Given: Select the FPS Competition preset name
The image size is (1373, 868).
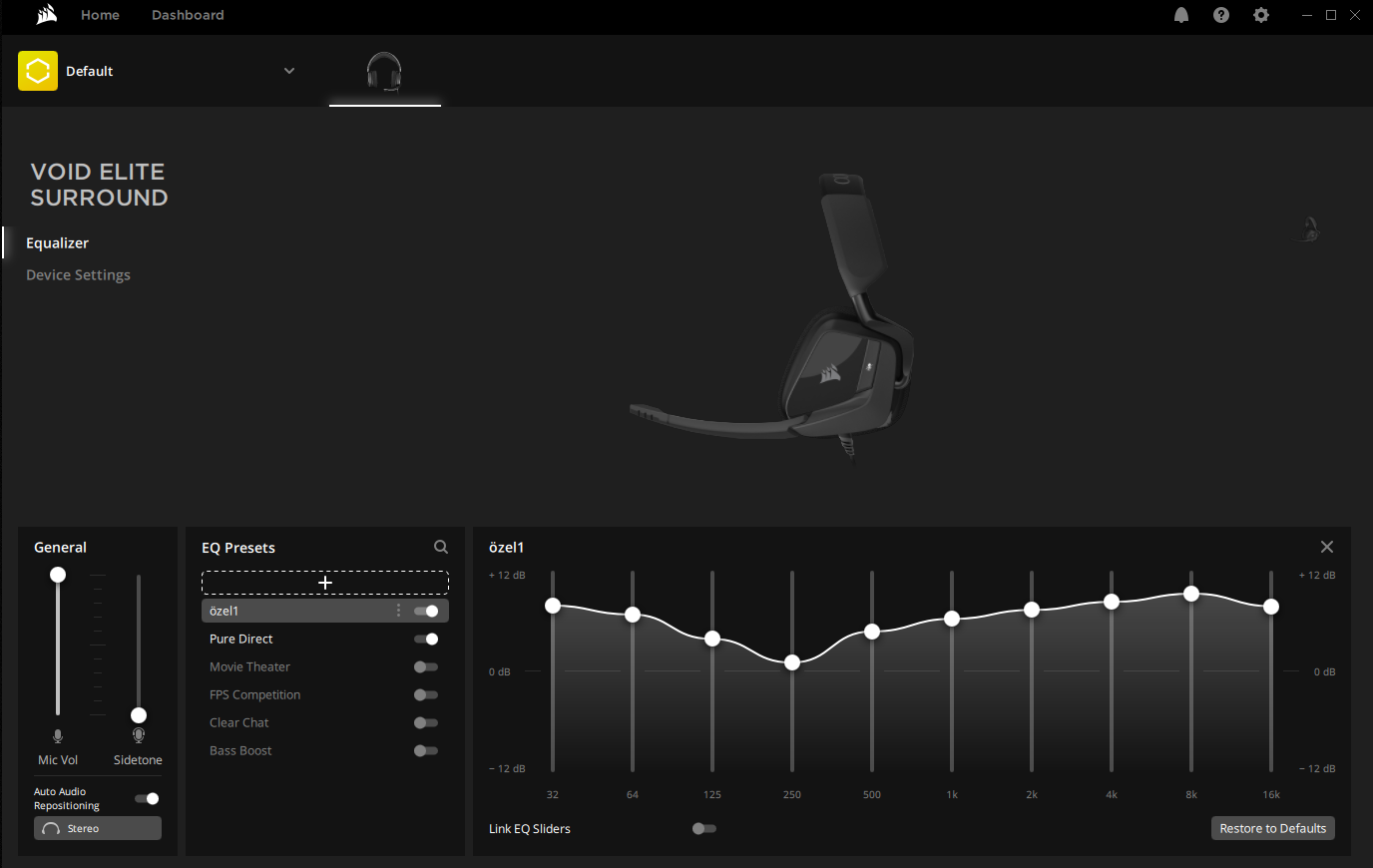Looking at the screenshot, I should 254,694.
